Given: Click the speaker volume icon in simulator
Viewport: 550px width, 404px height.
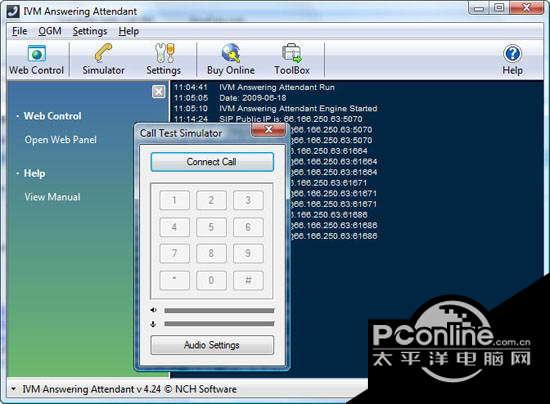Looking at the screenshot, I should point(154,310).
